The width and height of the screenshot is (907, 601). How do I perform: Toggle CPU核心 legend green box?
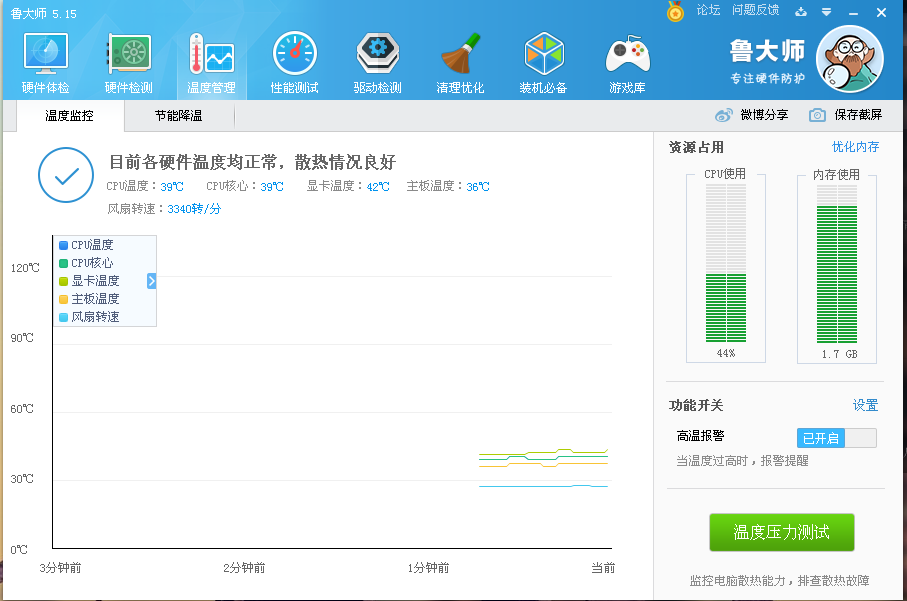[64, 263]
